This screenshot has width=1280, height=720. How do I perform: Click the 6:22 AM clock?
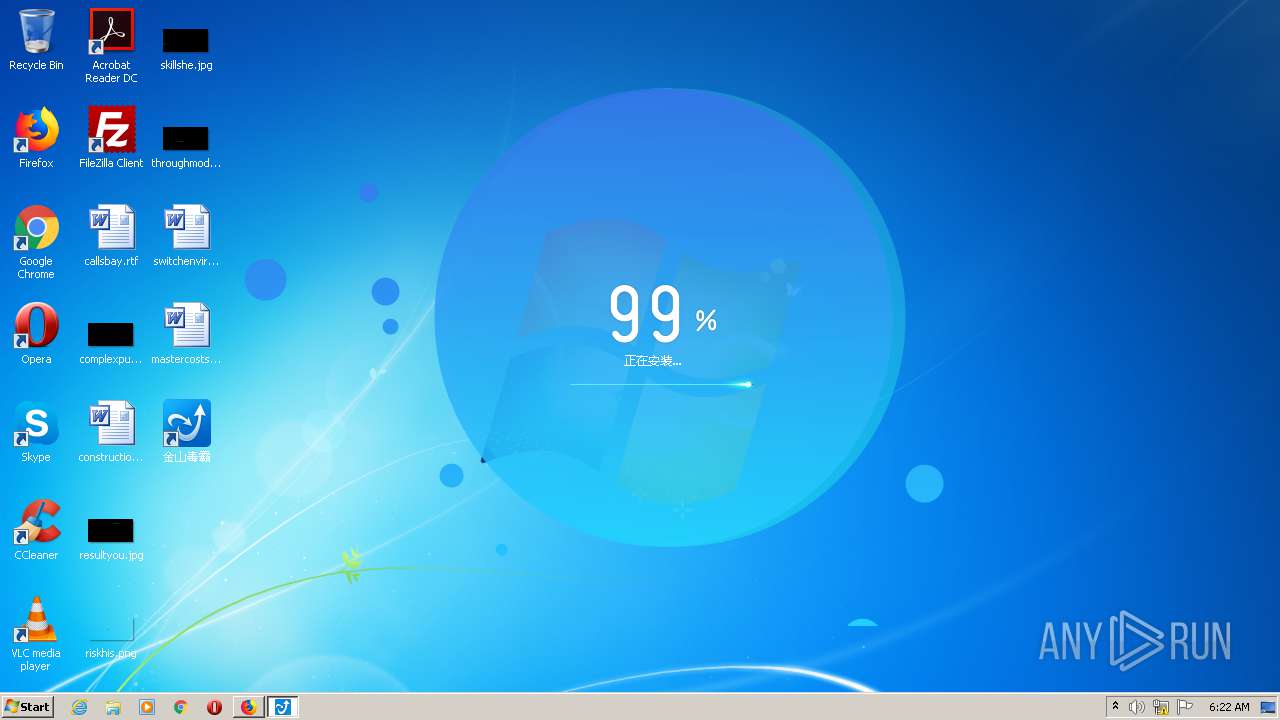(1229, 707)
